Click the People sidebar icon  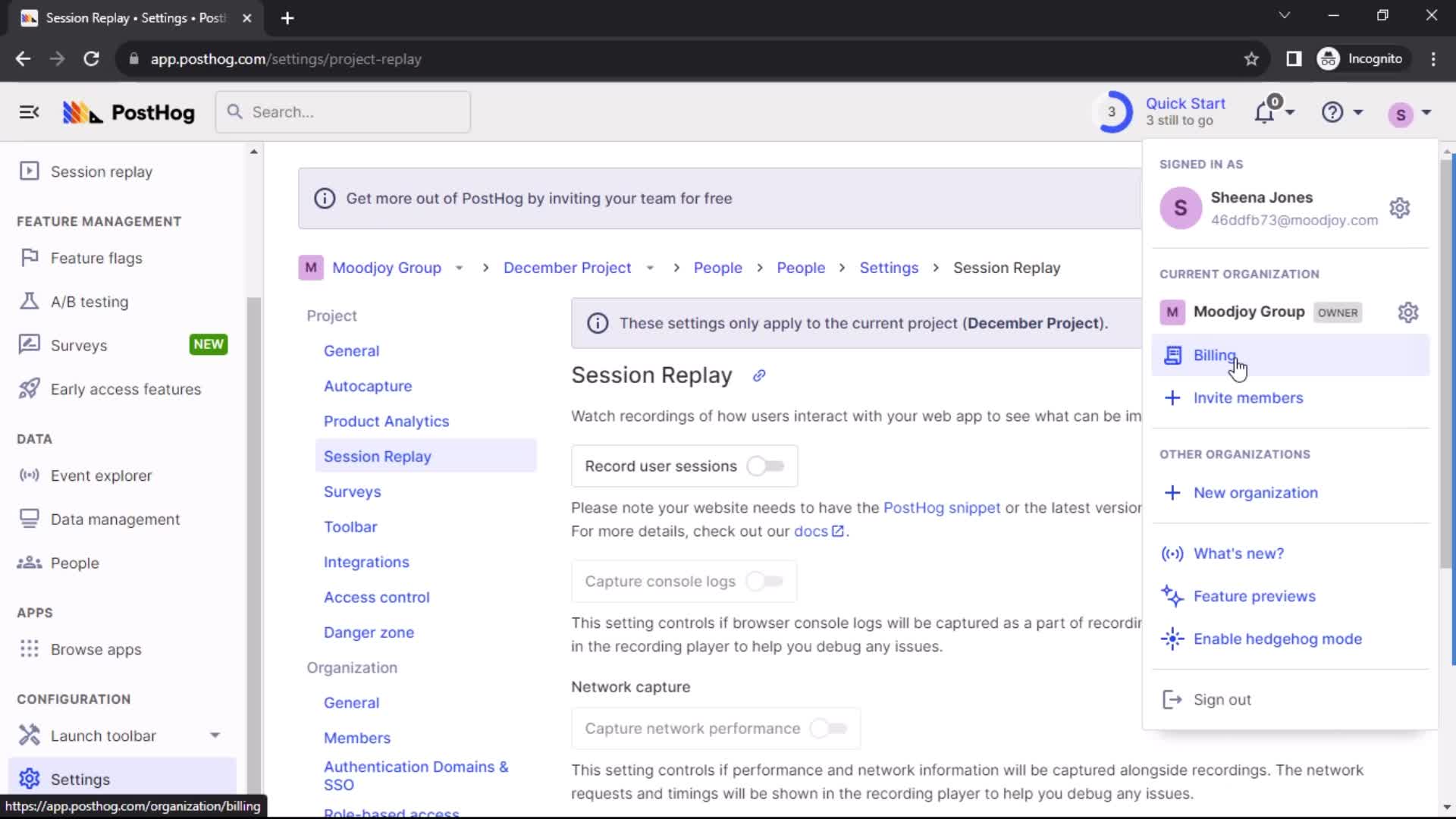[28, 563]
